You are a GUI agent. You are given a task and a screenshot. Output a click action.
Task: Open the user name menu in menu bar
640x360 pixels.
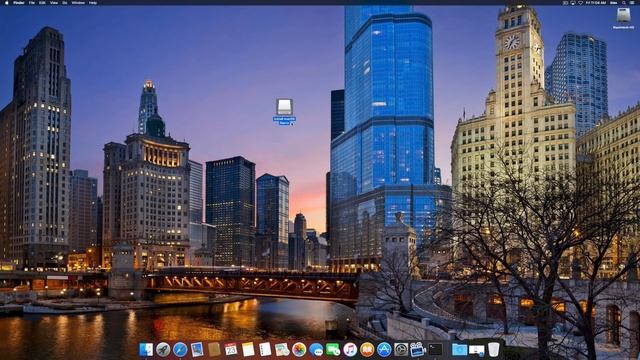coord(613,2)
